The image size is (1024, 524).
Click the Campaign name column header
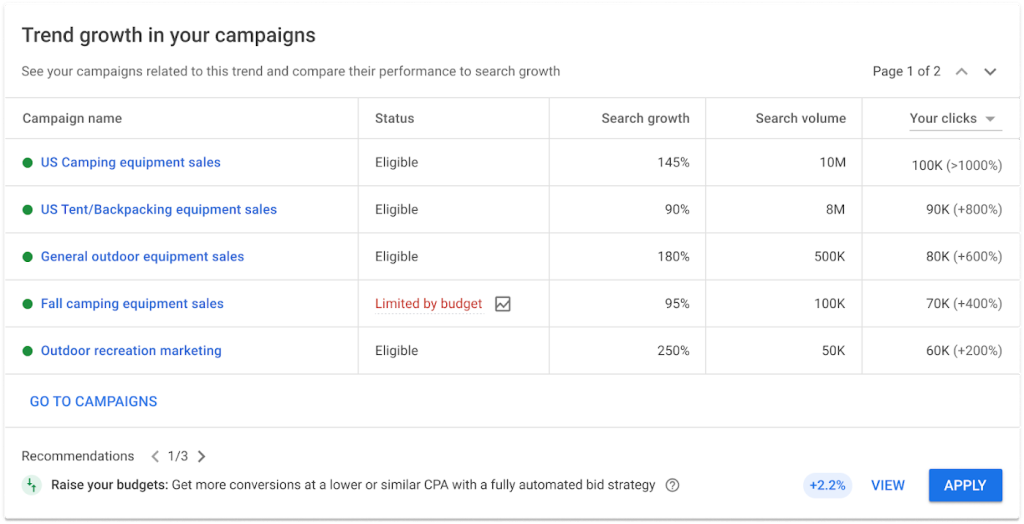(72, 118)
